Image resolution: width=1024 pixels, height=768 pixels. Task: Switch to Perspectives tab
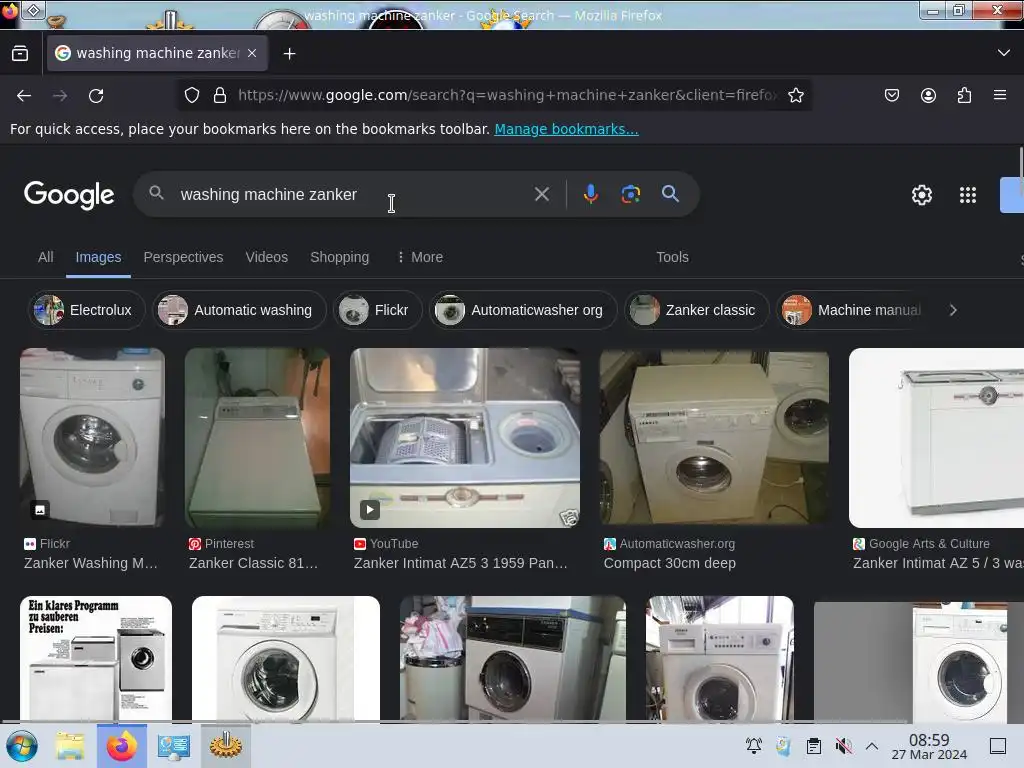(x=183, y=257)
